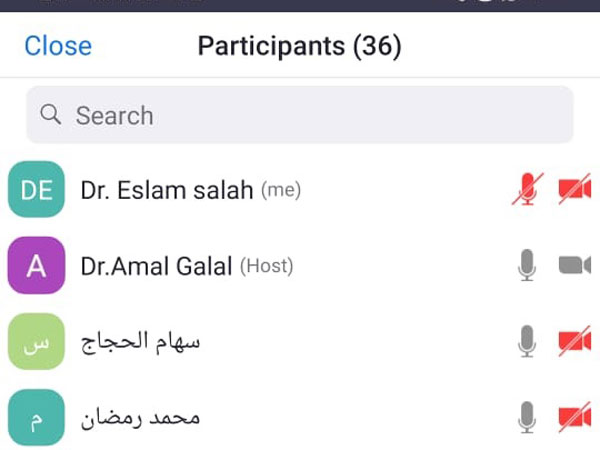Open the DE avatar of Dr. Eslam salah
600x450 pixels.
pyautogui.click(x=36, y=189)
